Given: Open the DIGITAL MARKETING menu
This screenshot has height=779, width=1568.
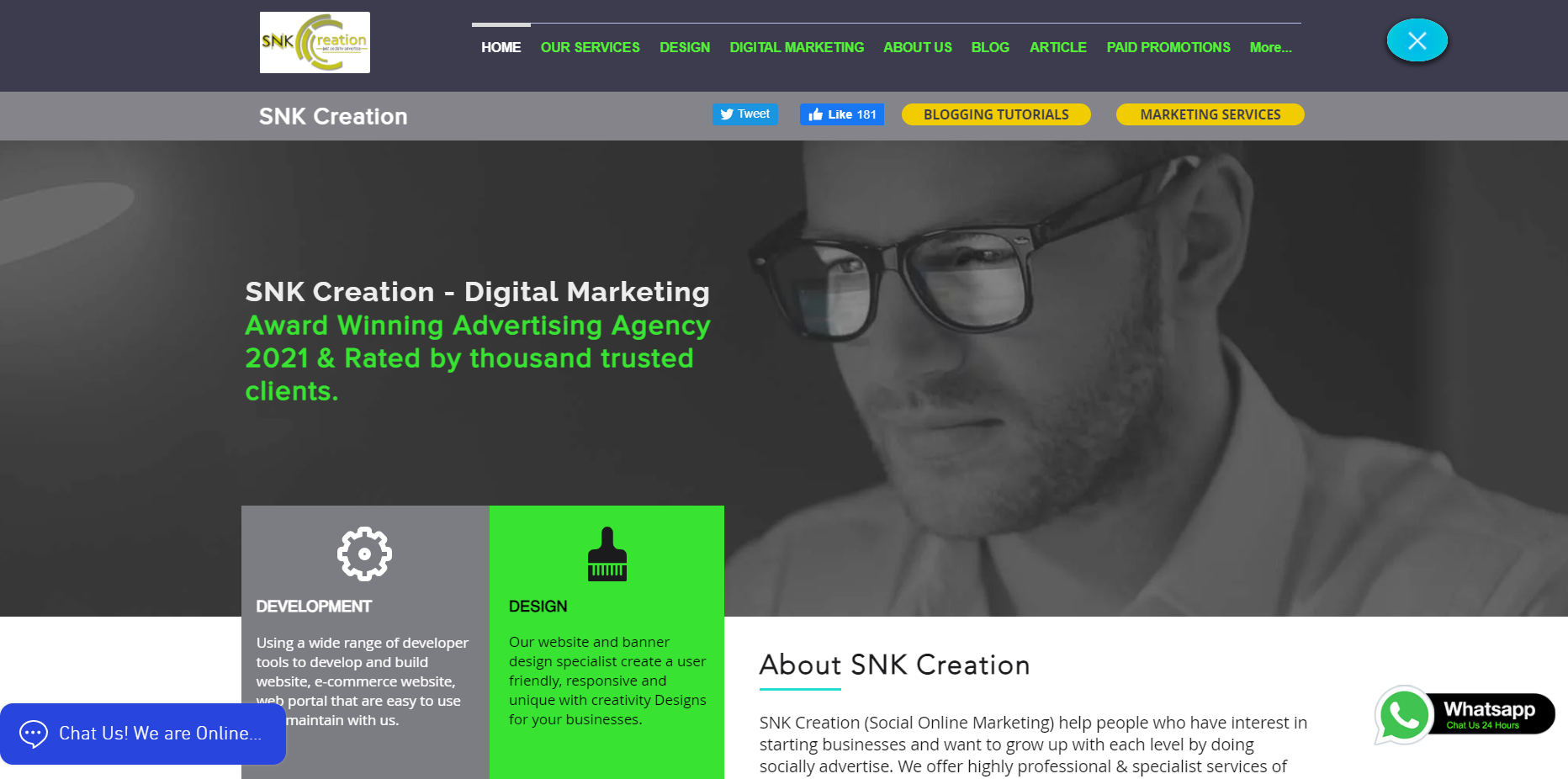Looking at the screenshot, I should tap(797, 48).
